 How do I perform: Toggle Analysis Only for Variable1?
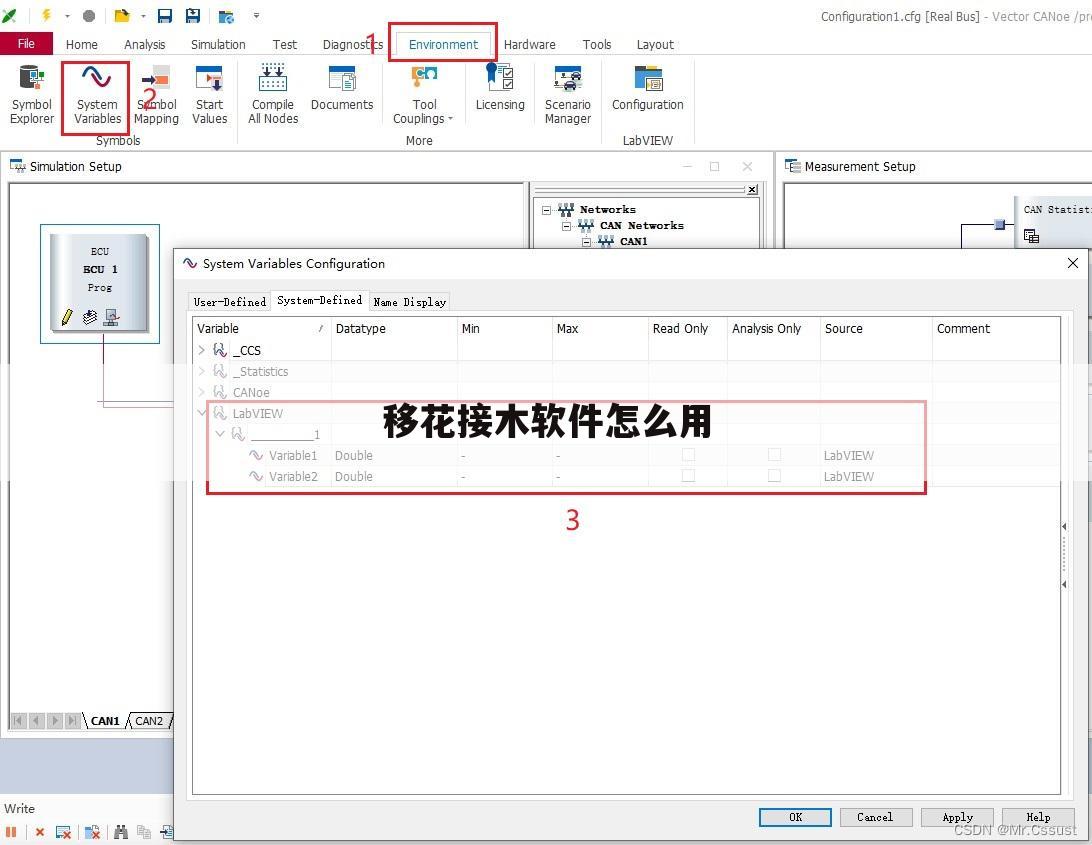pos(774,455)
